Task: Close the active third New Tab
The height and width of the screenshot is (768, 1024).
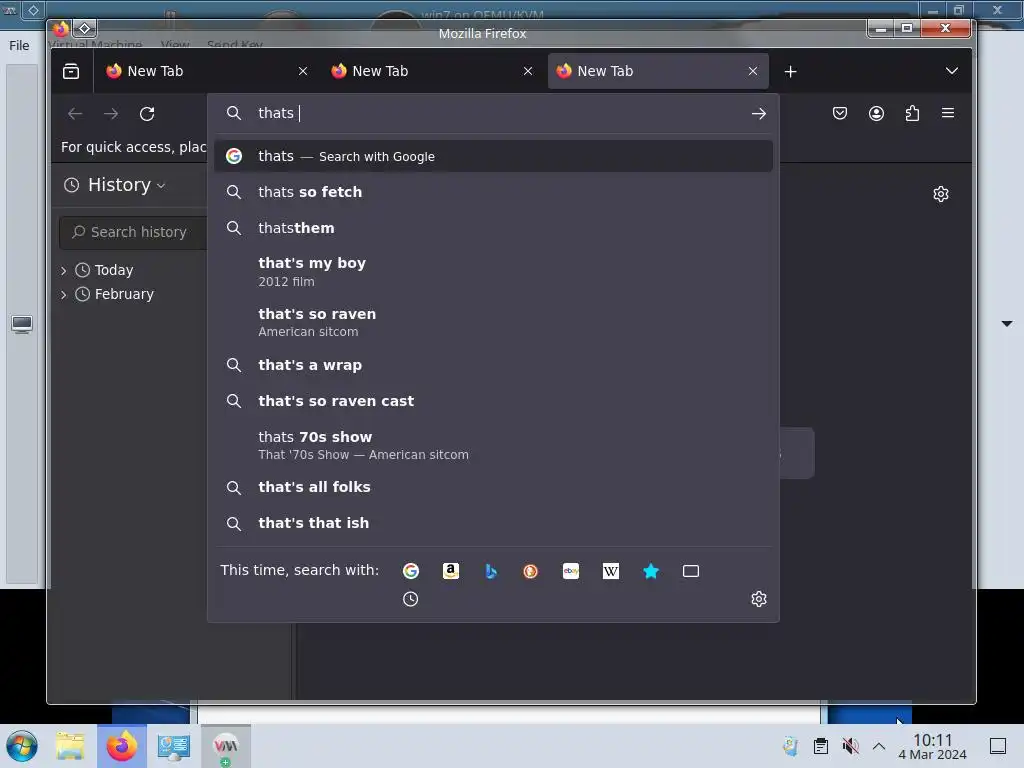Action: (753, 71)
